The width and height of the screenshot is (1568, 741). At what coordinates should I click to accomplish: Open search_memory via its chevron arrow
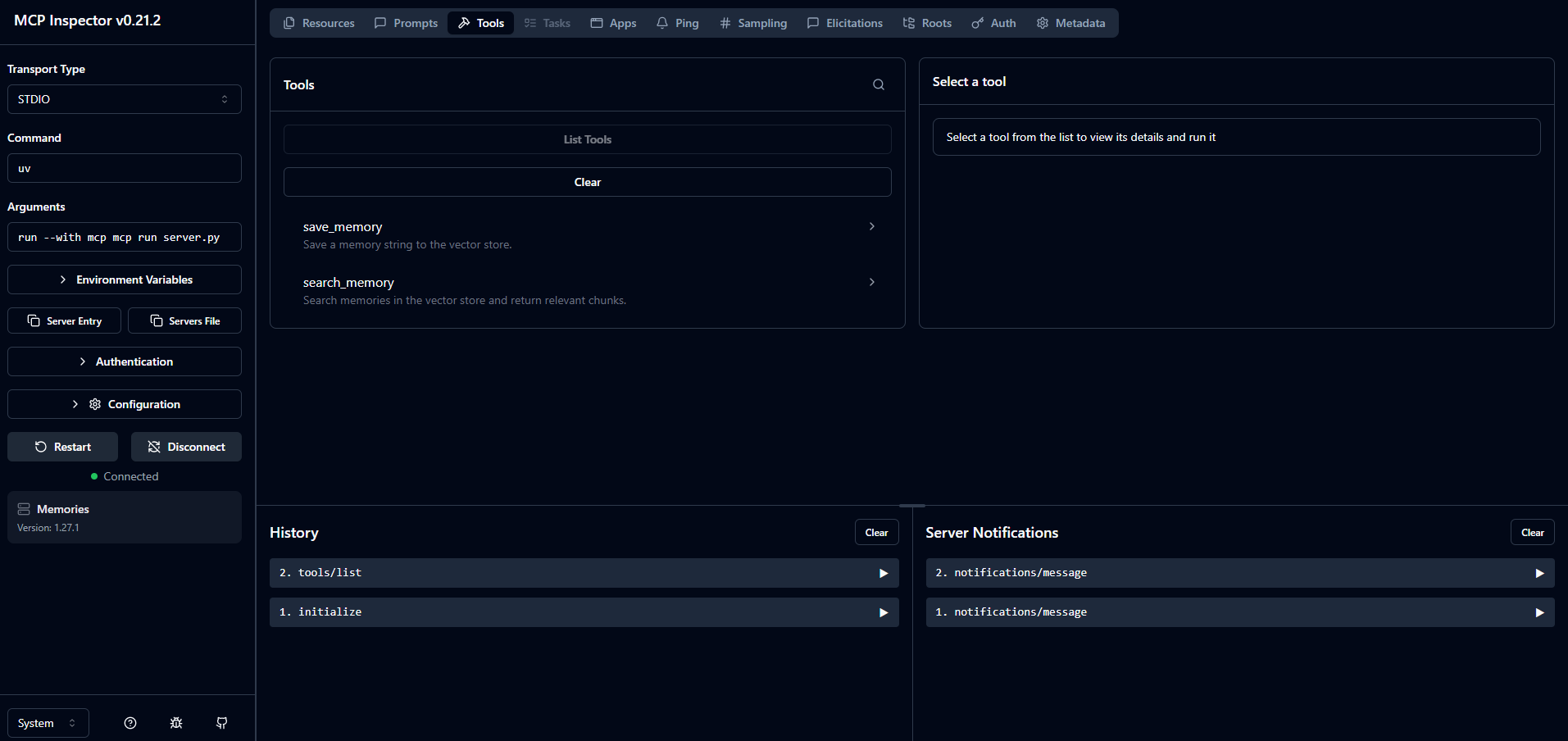tap(872, 282)
